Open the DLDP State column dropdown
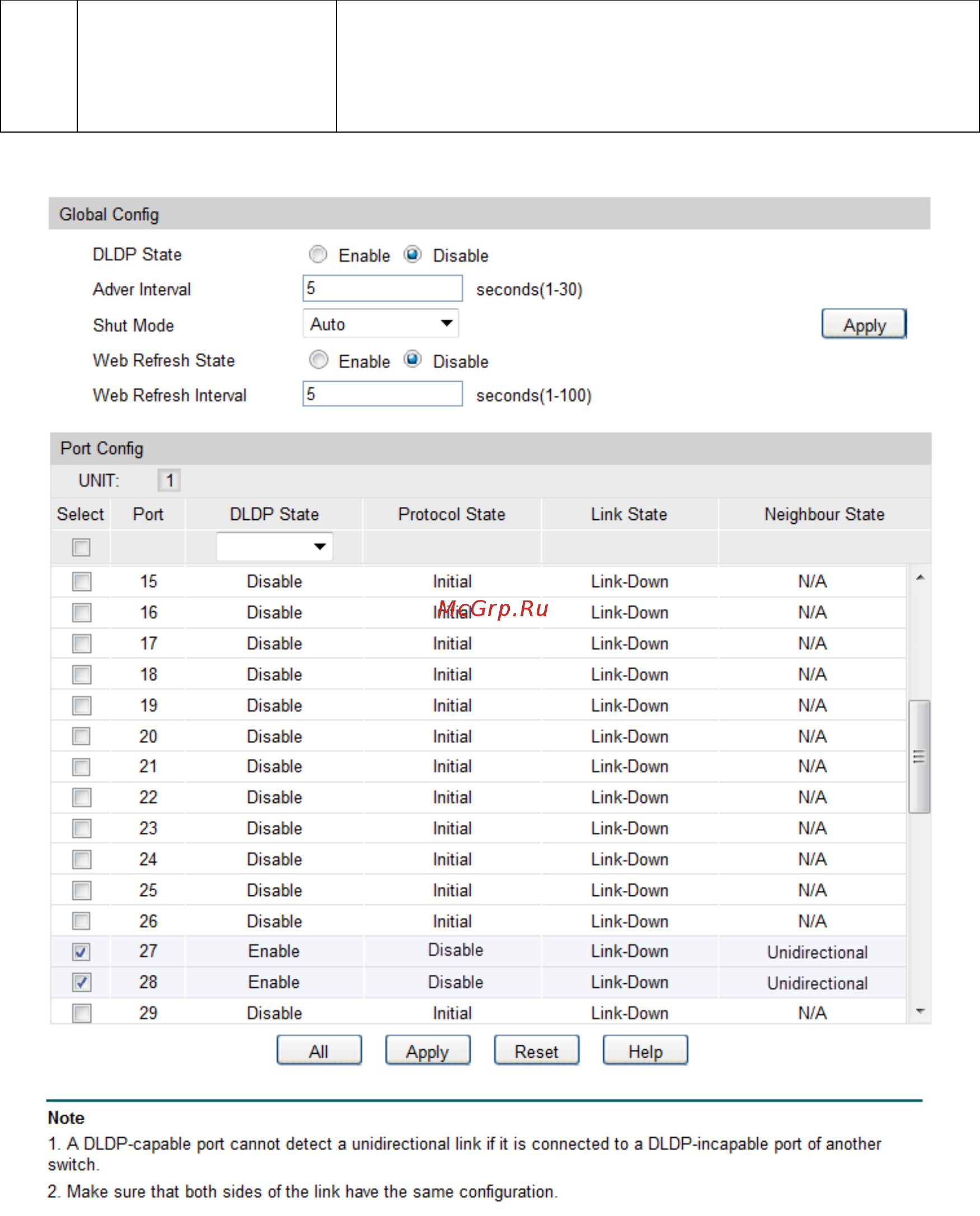This screenshot has width=980, height=1216. 274,546
